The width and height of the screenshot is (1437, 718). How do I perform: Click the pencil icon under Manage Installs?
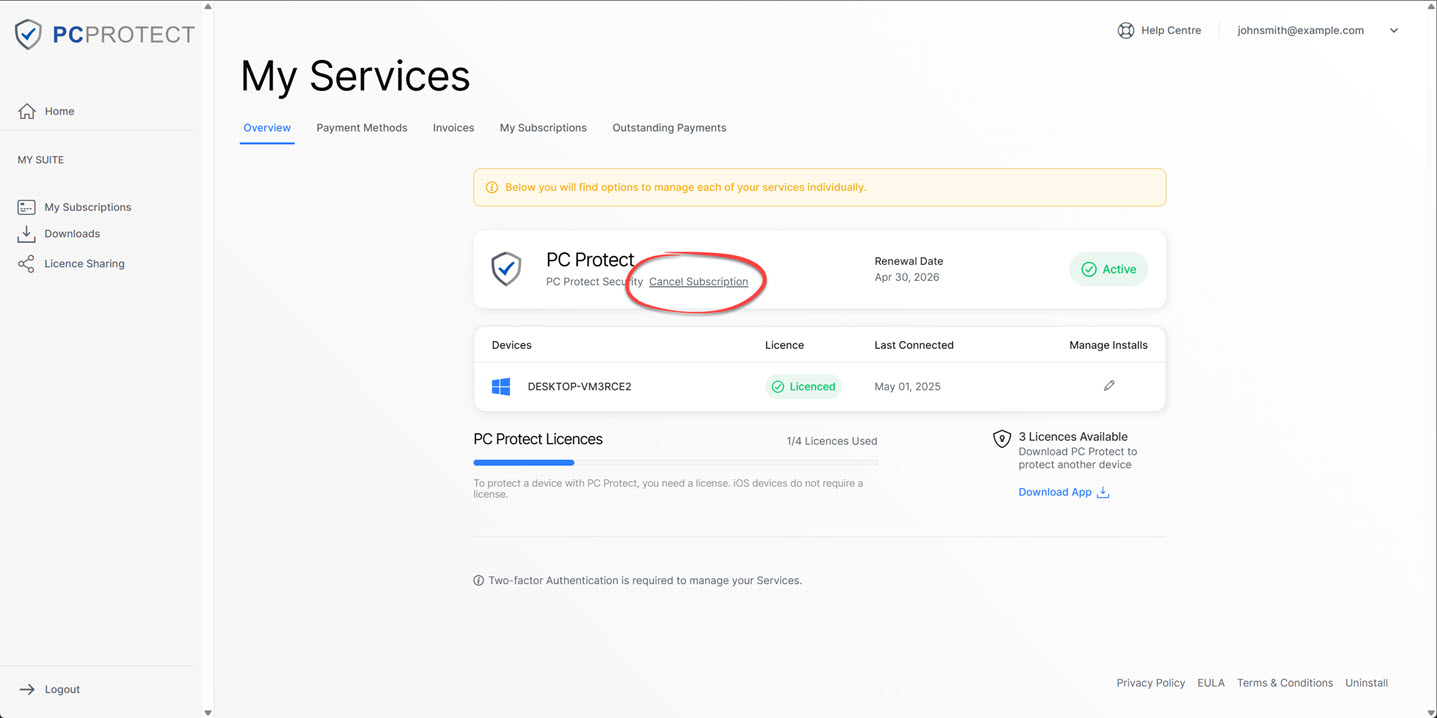(1109, 386)
